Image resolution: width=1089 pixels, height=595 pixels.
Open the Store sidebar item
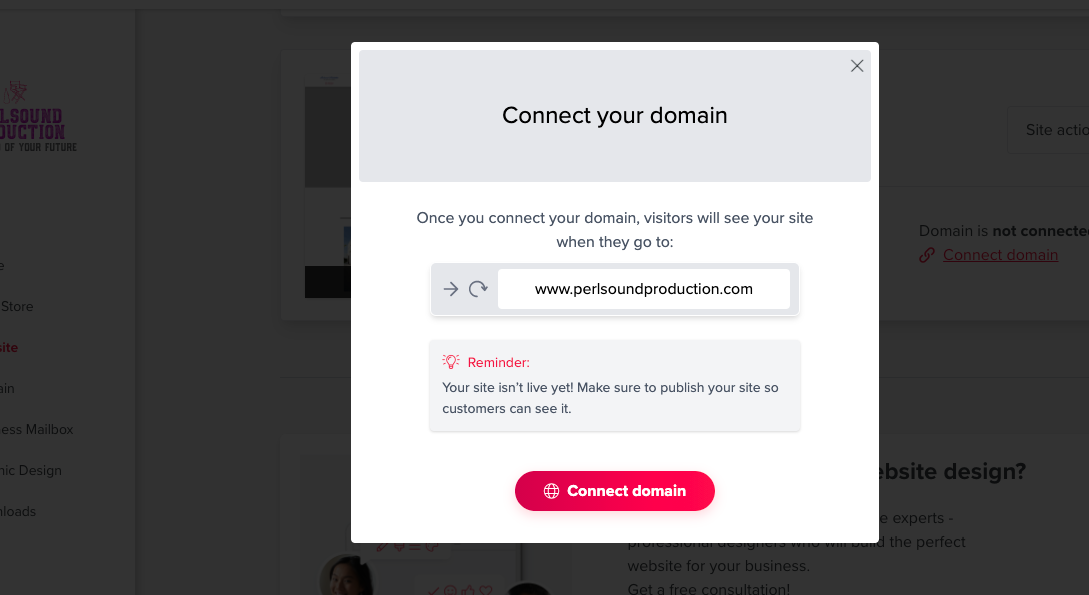[x=17, y=306]
